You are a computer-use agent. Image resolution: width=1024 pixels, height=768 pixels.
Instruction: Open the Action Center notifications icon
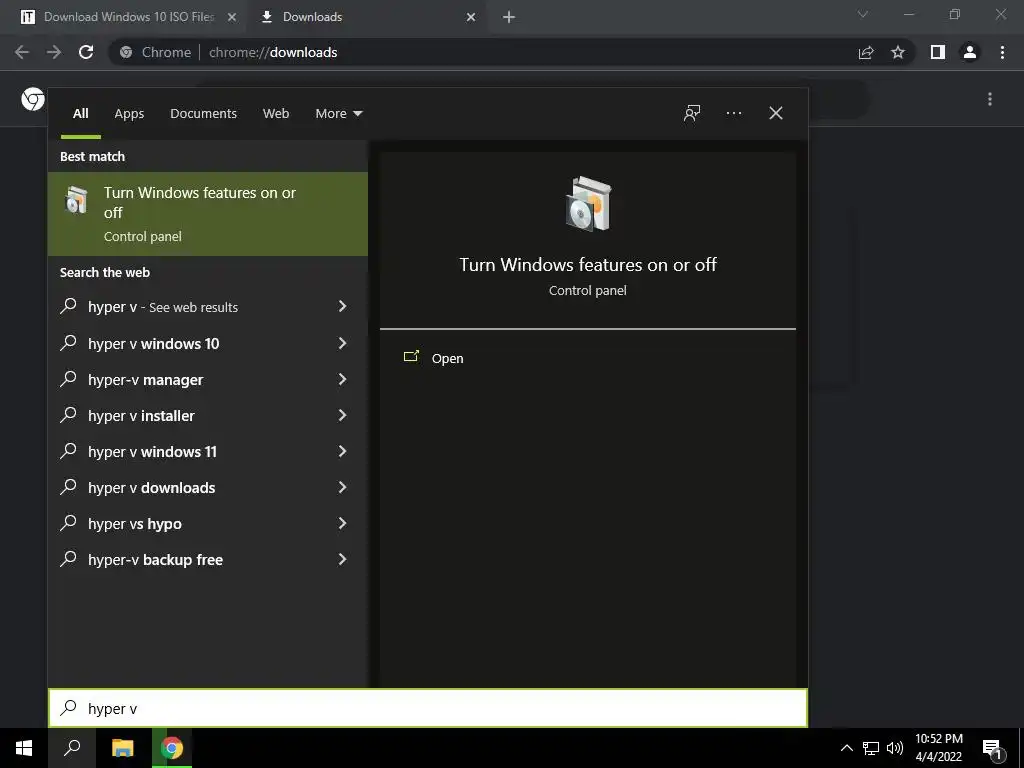click(992, 749)
